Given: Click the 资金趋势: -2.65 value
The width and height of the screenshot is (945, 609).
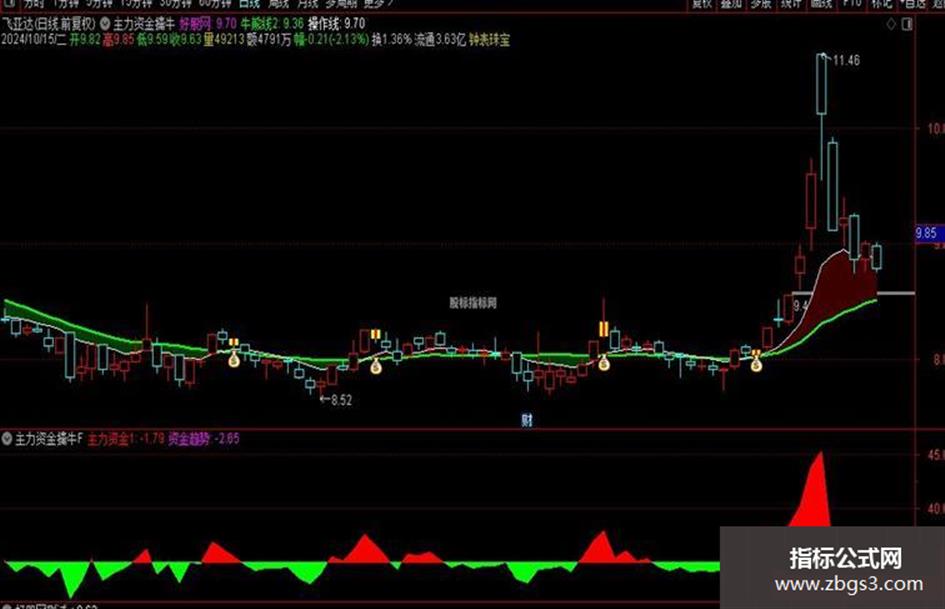Looking at the screenshot, I should tap(204, 439).
